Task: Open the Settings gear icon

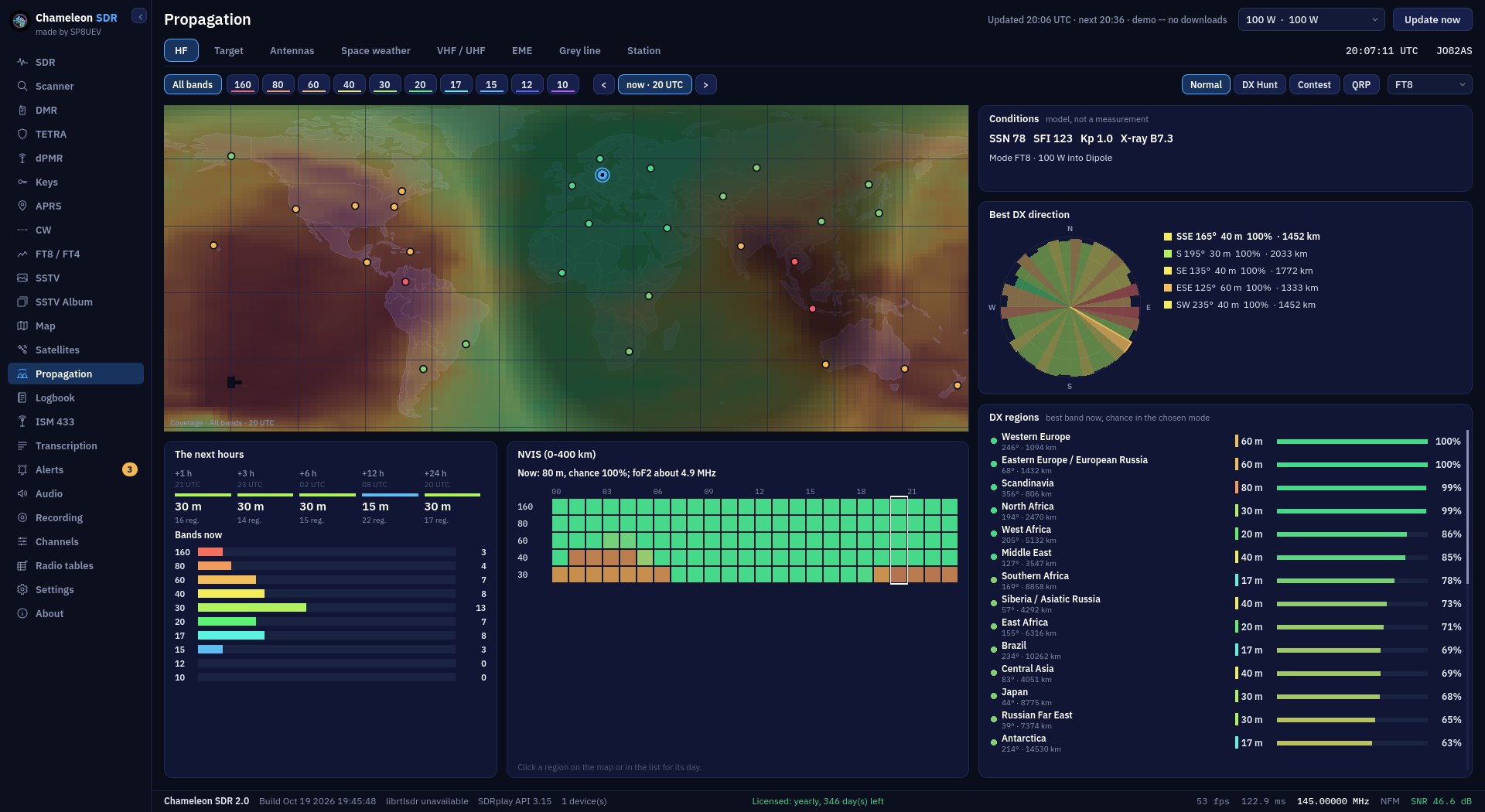Action: (x=22, y=589)
